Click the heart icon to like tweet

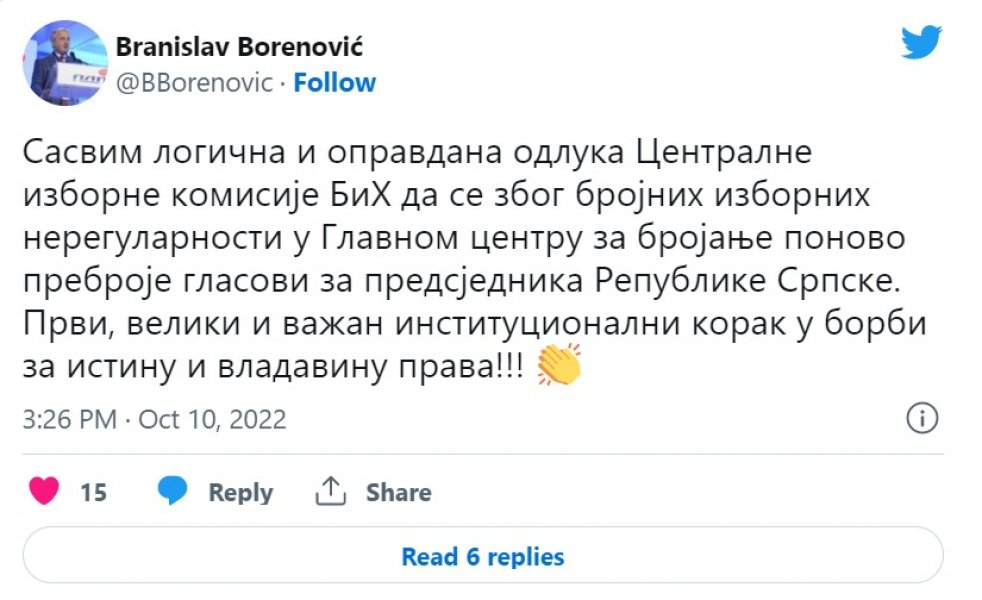pos(44,491)
